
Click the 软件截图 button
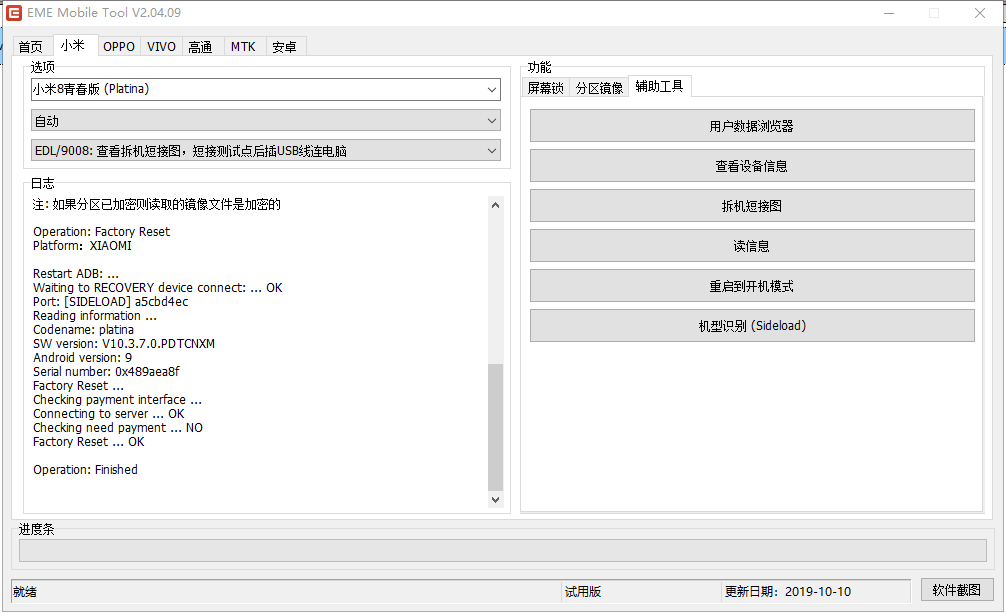(x=957, y=590)
